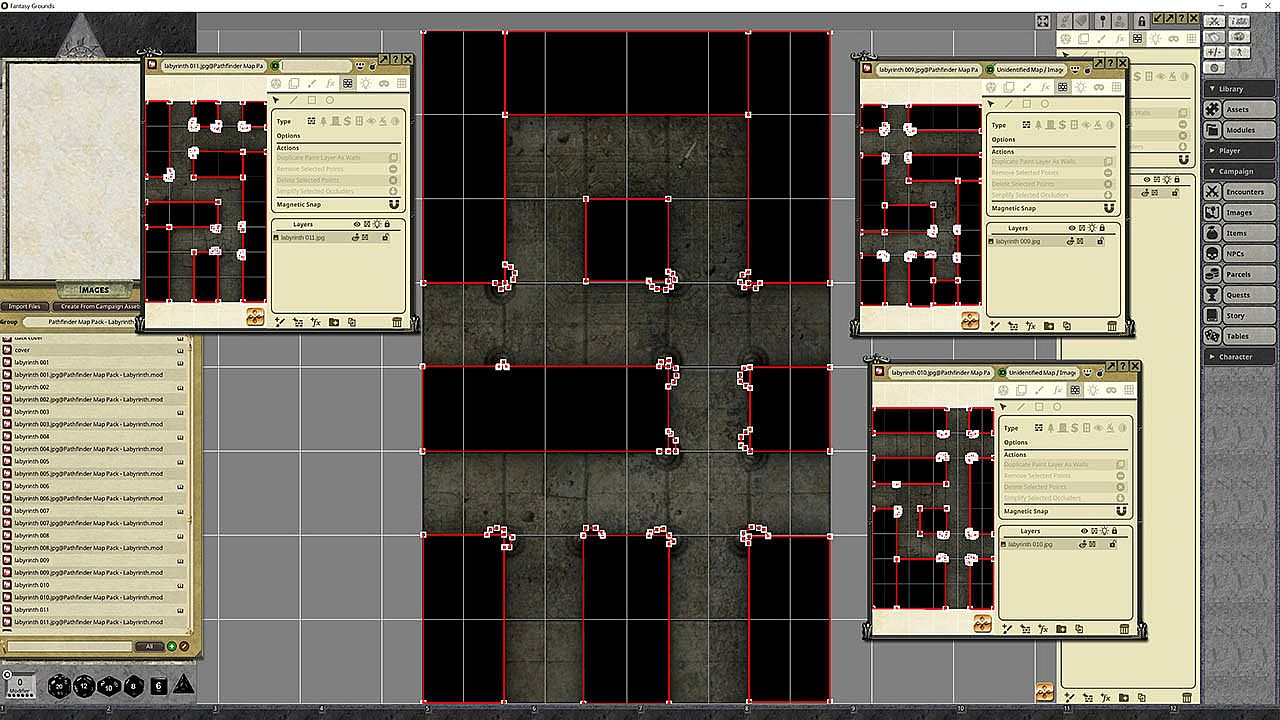
Task: Open labyrinth 001 in the image list
Action: click(31, 362)
